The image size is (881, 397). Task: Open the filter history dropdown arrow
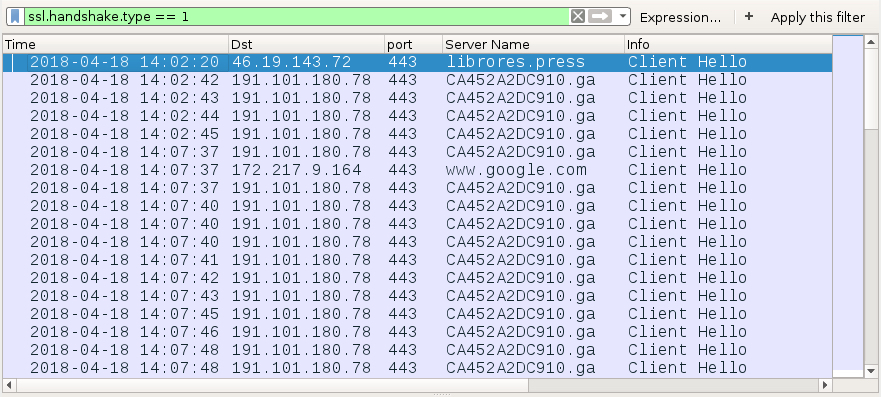pyautogui.click(x=623, y=16)
